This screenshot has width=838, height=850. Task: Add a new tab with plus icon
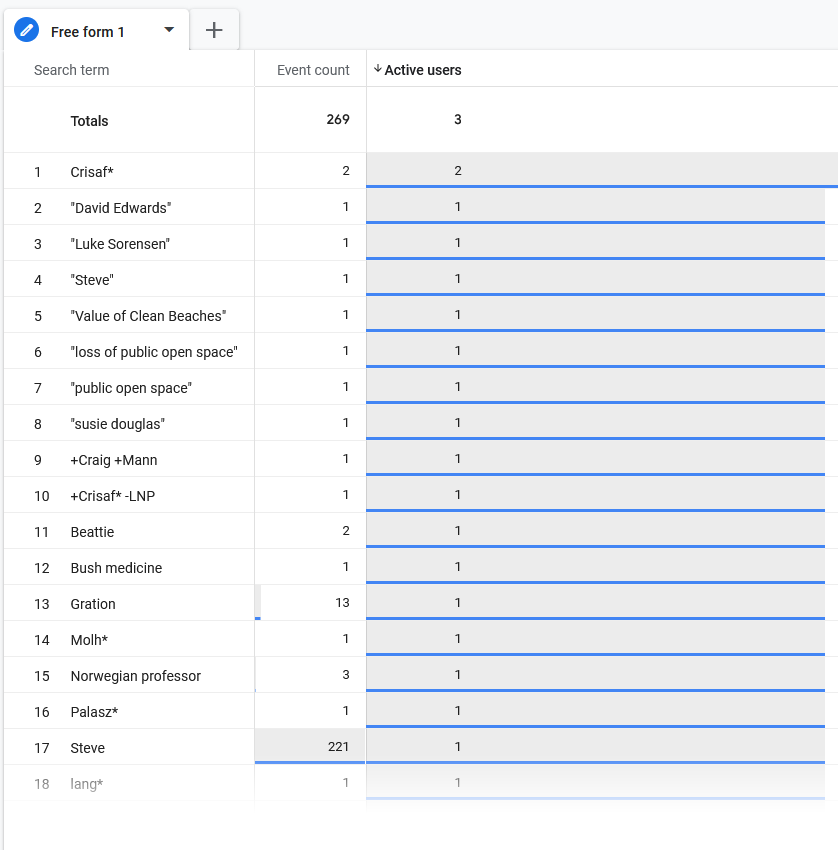[x=214, y=30]
